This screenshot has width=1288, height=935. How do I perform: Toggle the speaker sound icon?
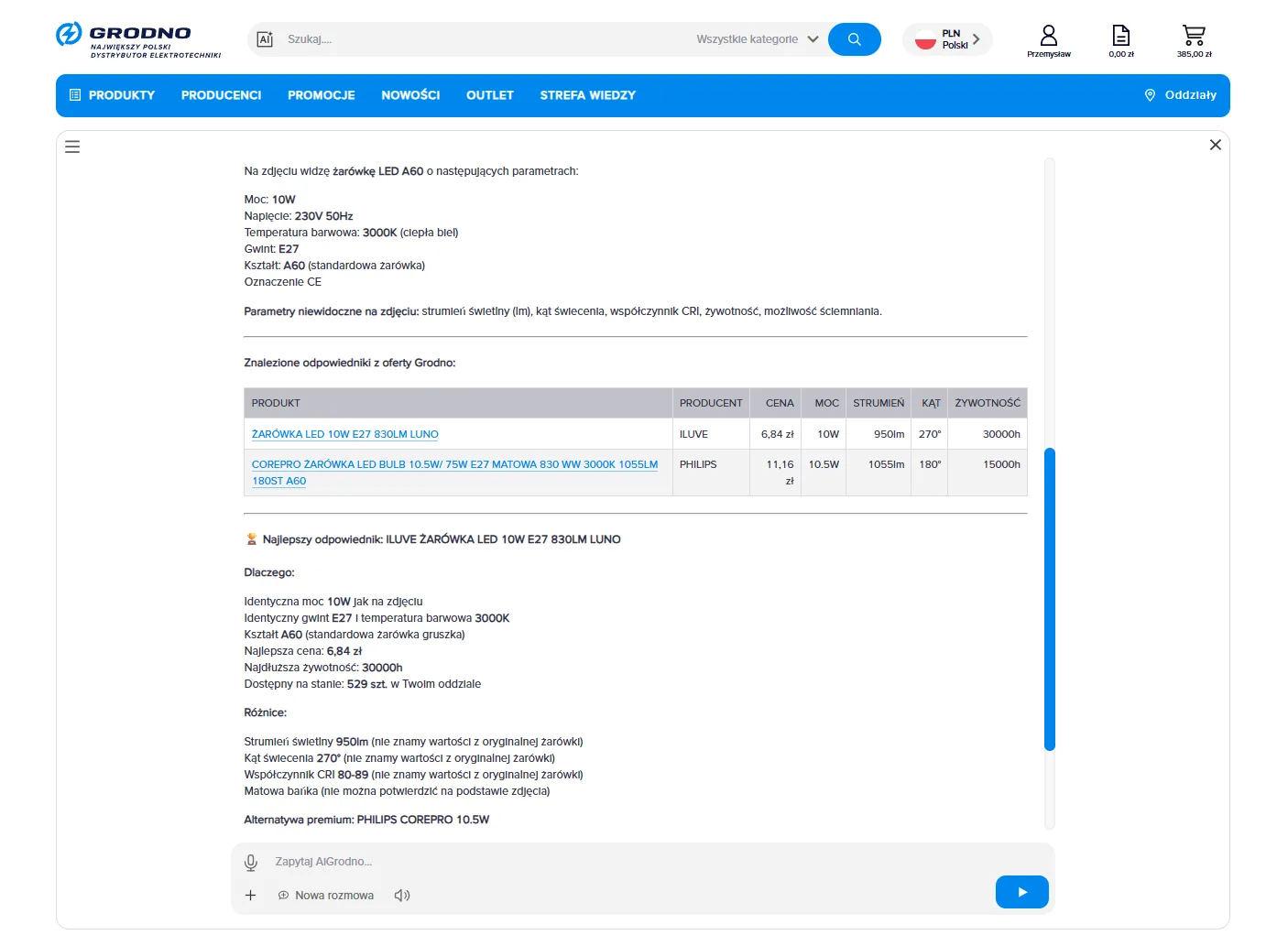click(x=402, y=895)
